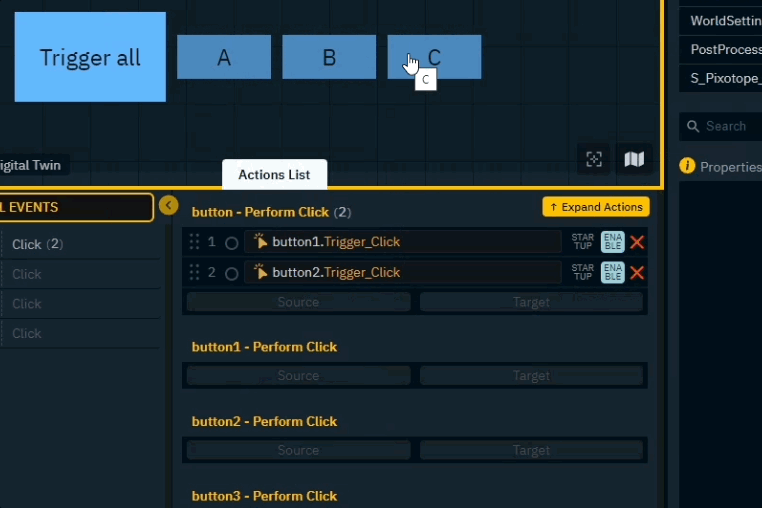Delete the button1.Trigger_Click action with red X

(637, 242)
